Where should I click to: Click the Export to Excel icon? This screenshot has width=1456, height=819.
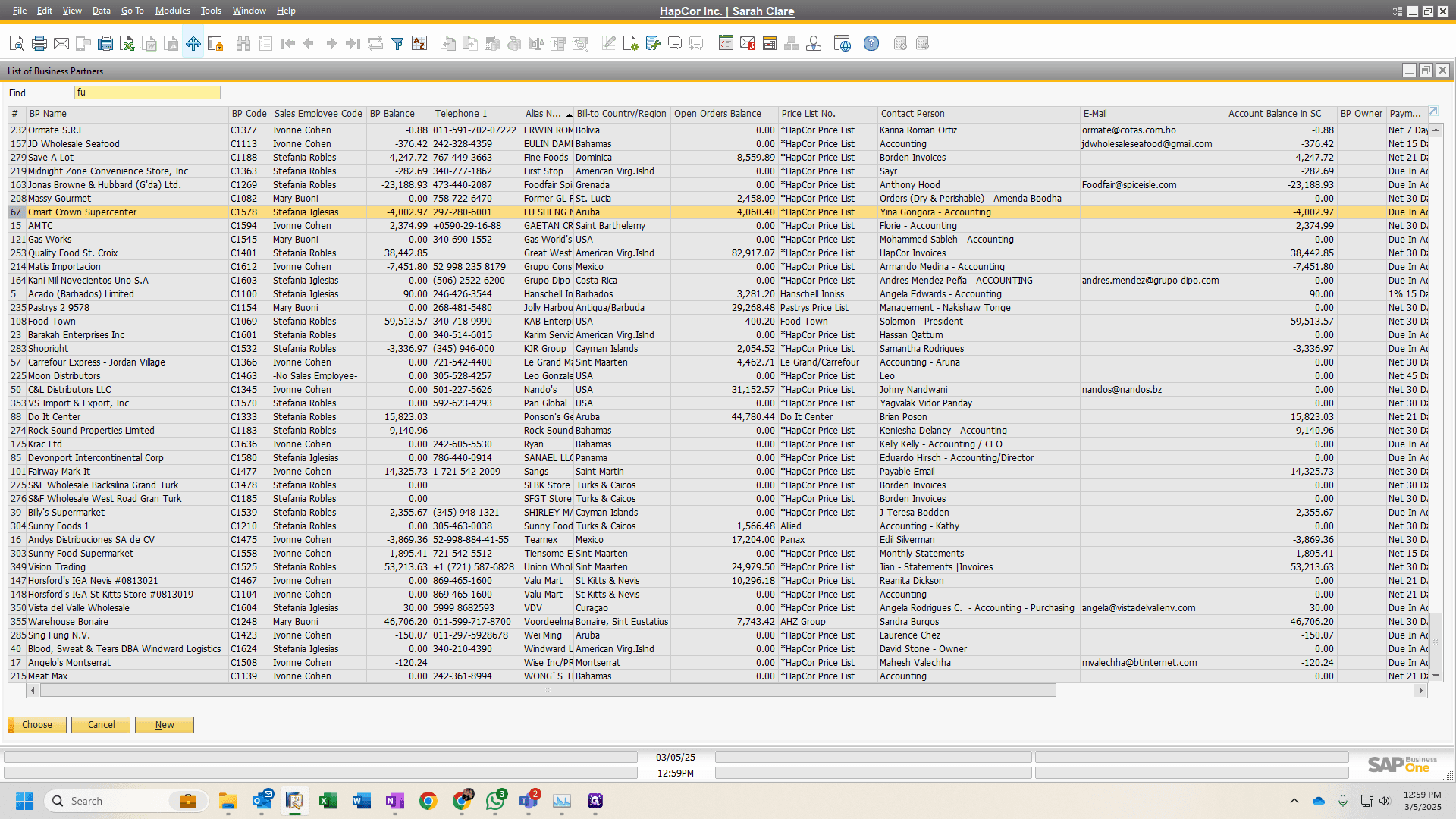(127, 43)
